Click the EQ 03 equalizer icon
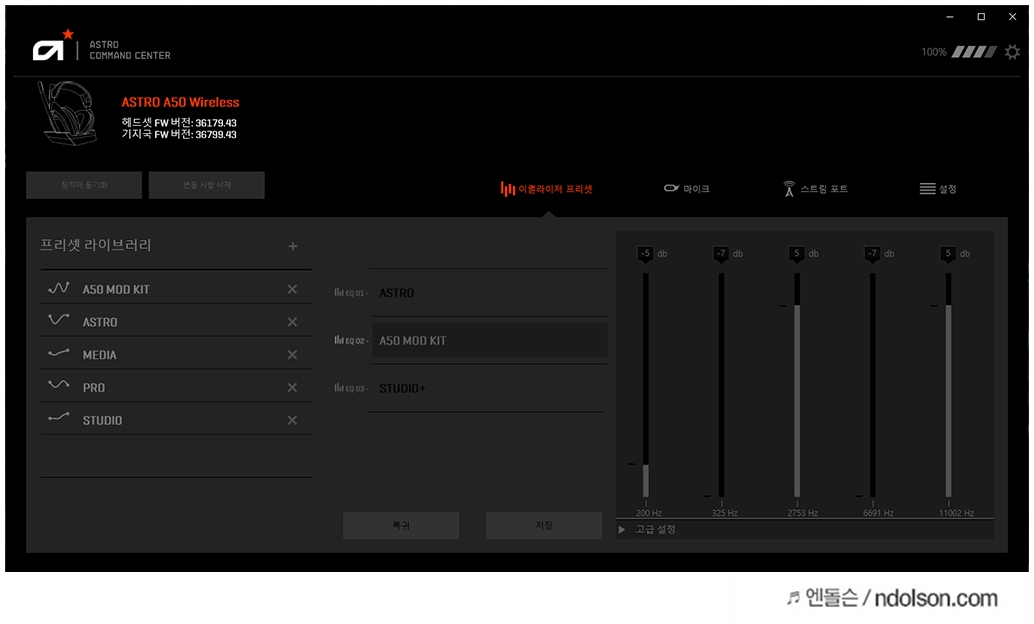Viewport: 1034px width, 624px height. point(339,388)
